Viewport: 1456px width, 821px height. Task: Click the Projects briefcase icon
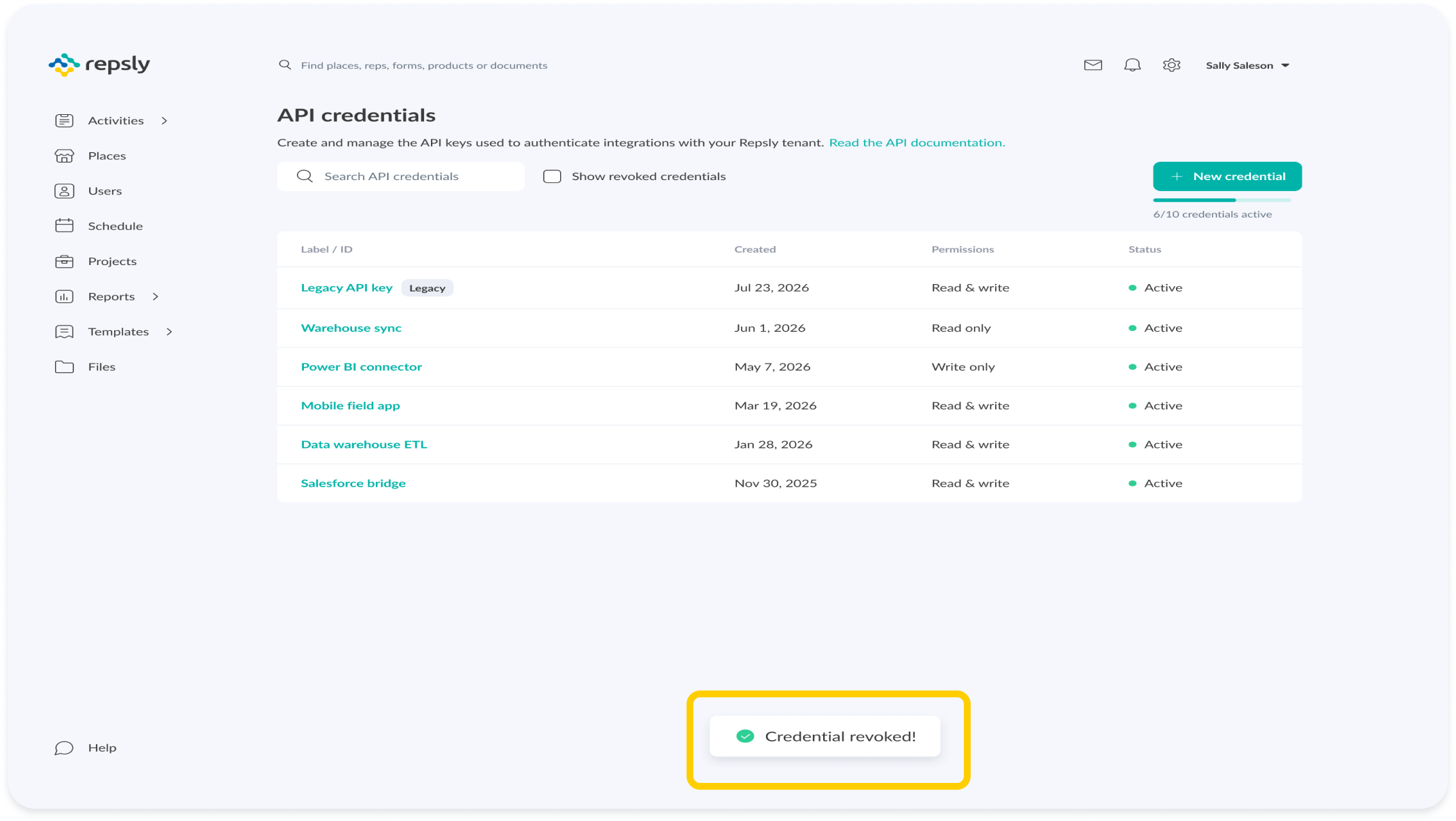pos(65,261)
